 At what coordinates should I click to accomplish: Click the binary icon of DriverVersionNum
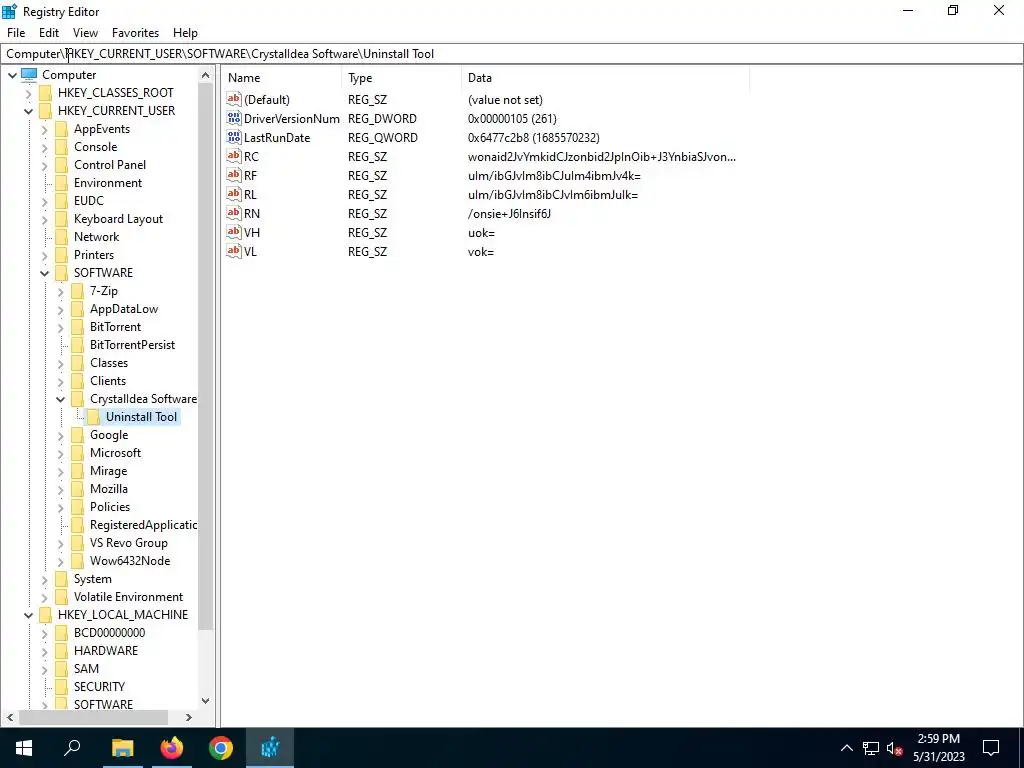[x=234, y=118]
